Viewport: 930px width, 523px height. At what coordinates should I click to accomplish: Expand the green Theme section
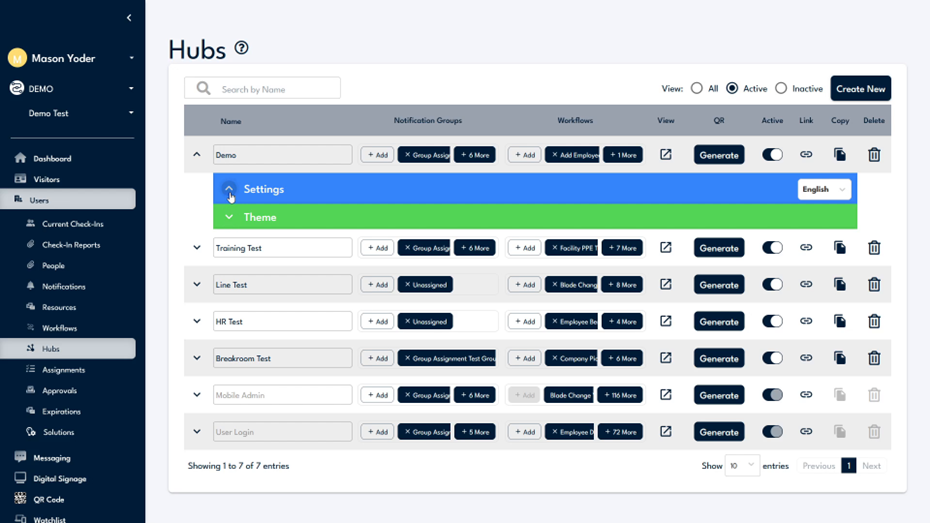229,217
